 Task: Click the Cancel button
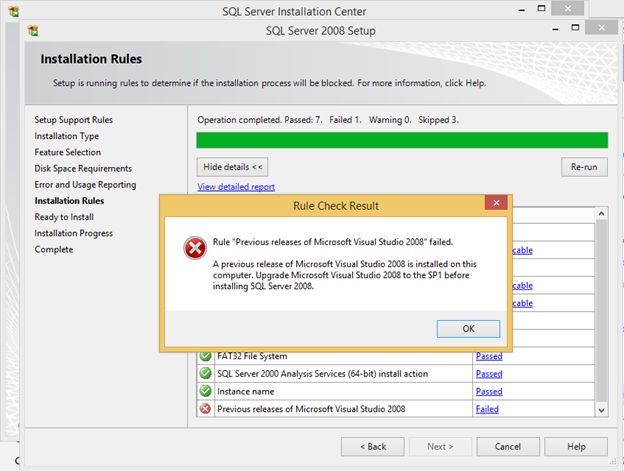click(508, 447)
